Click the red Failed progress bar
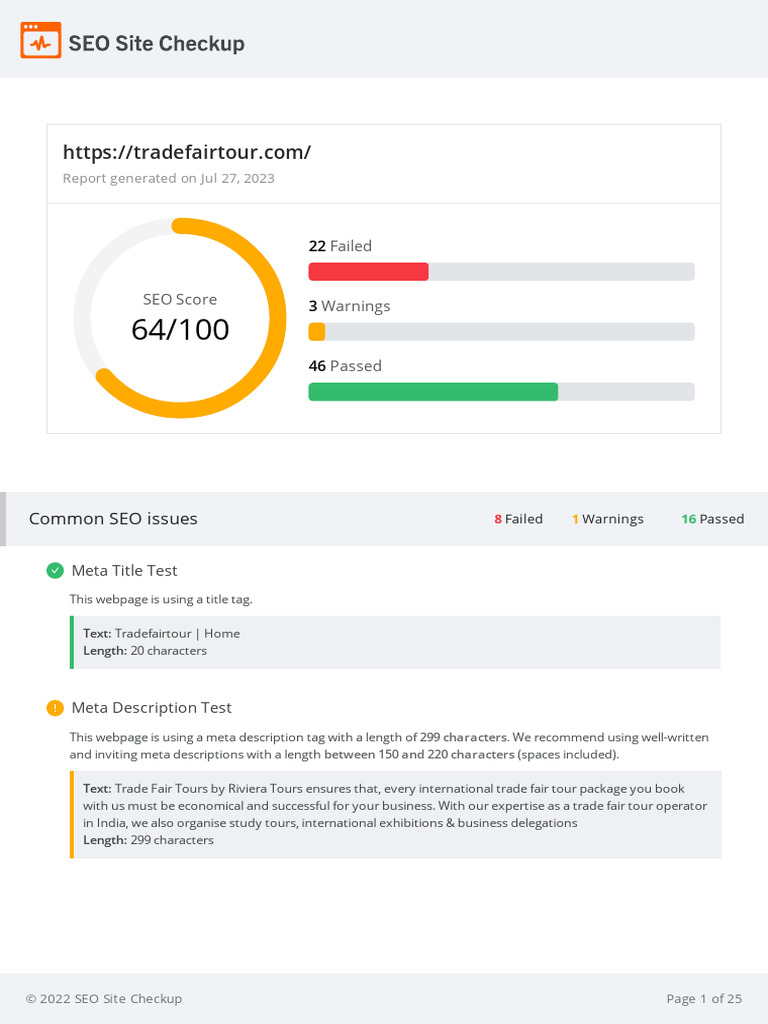Screen dimensions: 768x1024 click(368, 272)
